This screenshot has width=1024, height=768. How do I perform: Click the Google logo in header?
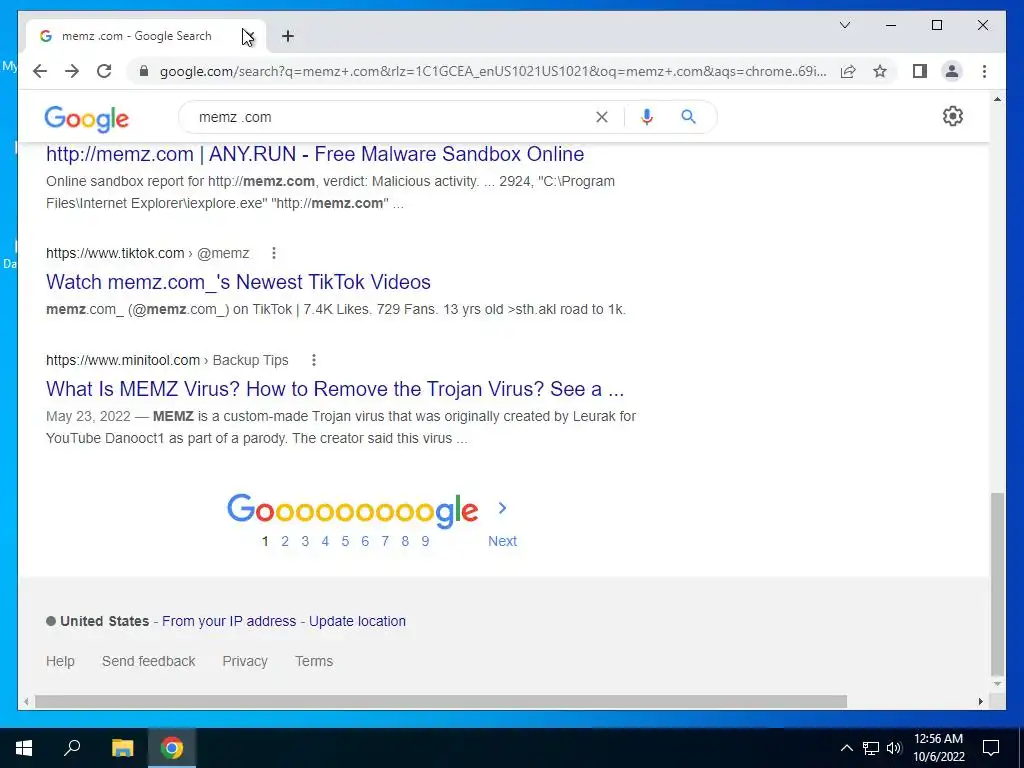coord(87,119)
